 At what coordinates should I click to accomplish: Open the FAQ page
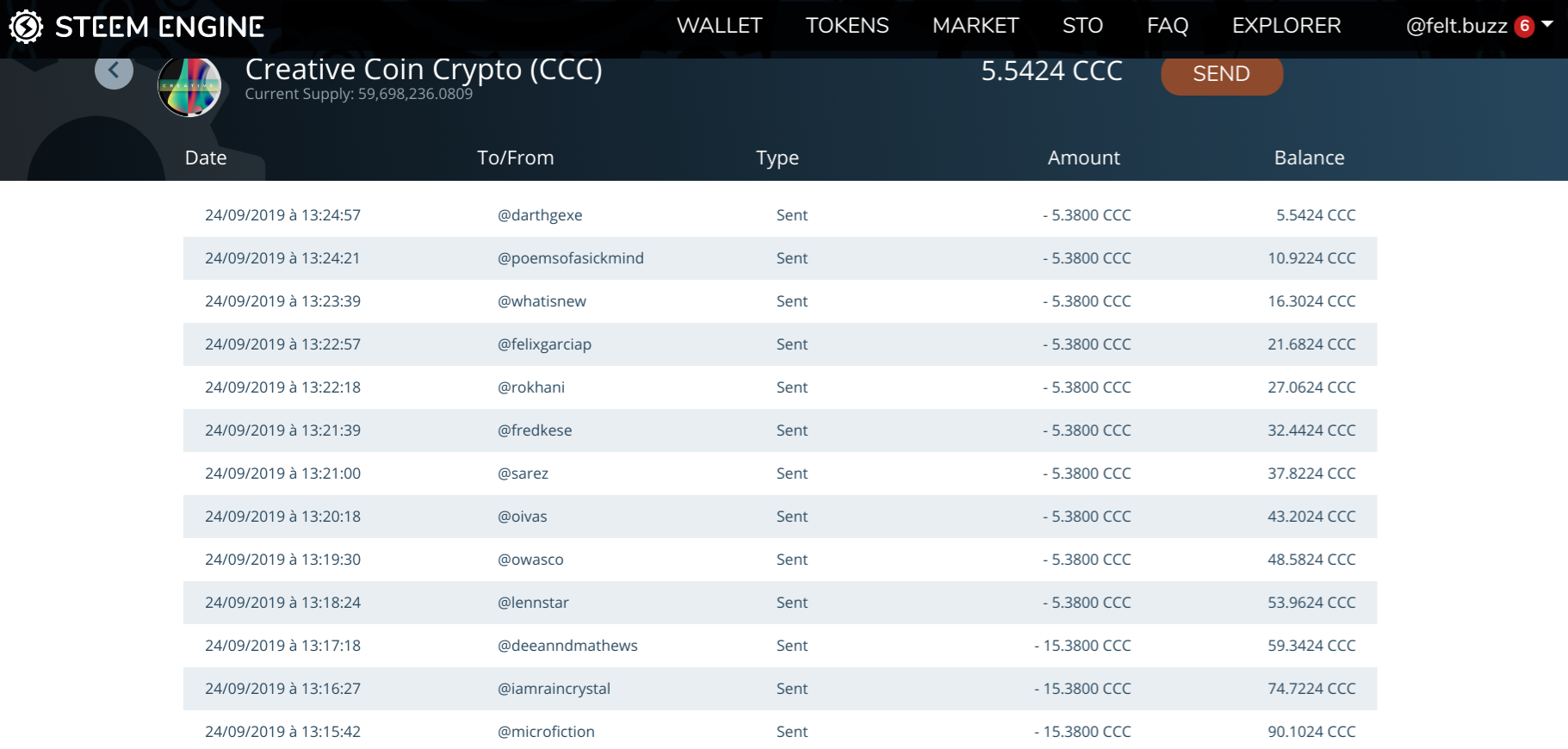coord(1168,26)
